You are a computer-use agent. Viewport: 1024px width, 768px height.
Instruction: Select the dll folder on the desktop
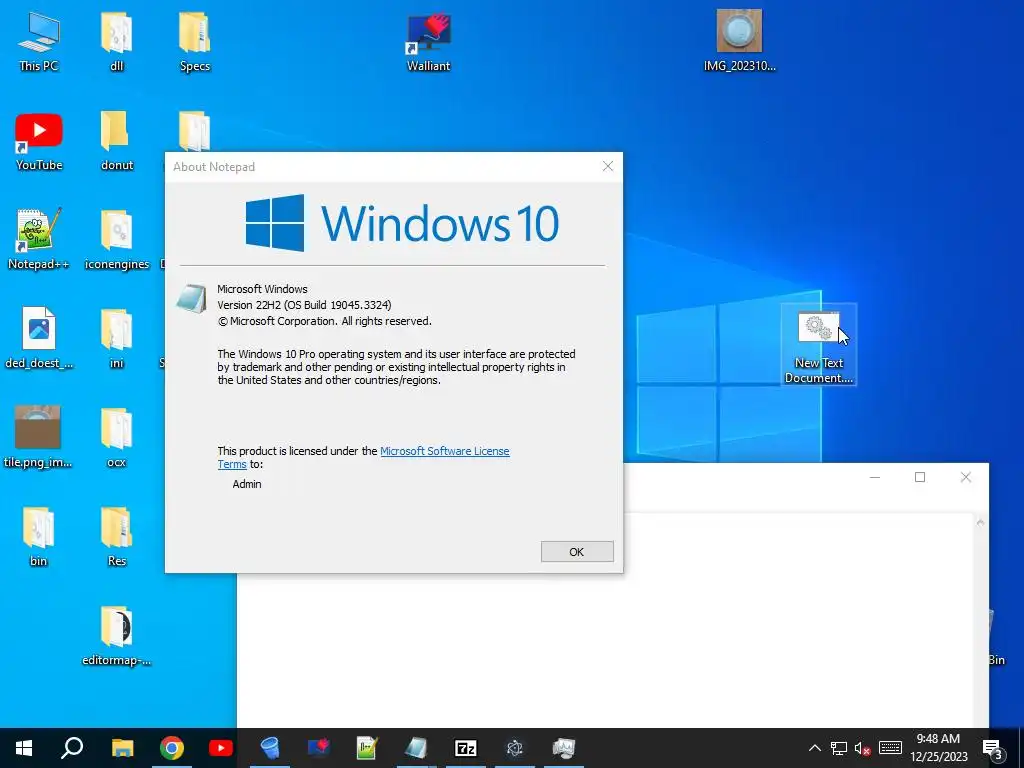tap(117, 41)
